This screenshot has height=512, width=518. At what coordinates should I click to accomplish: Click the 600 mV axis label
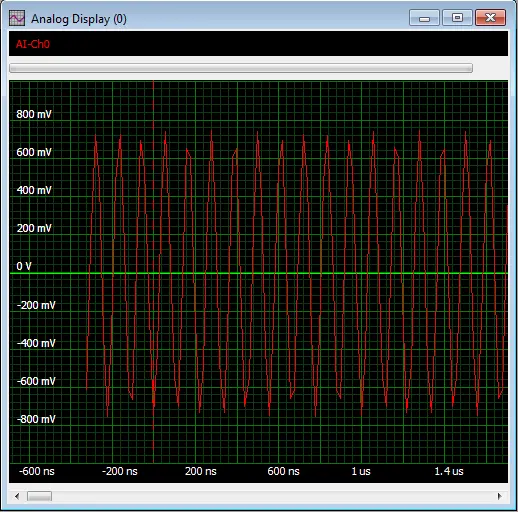34,152
